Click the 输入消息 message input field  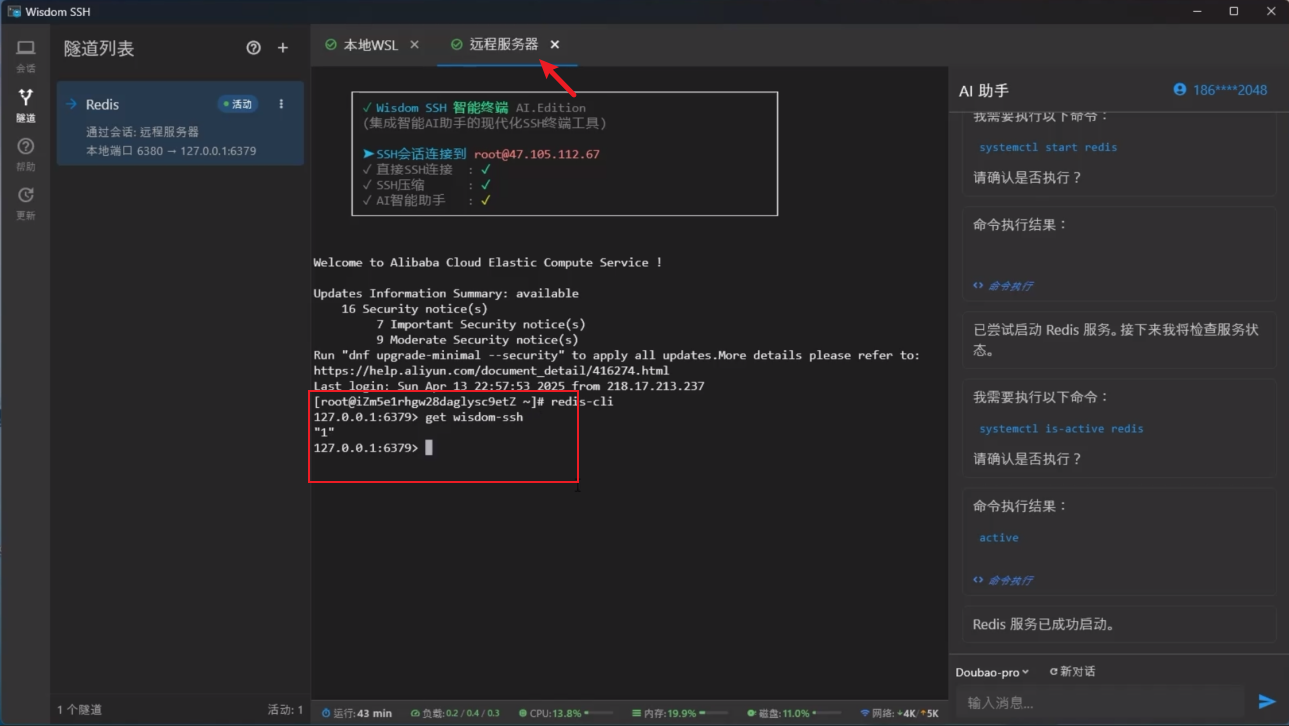(x=1100, y=700)
